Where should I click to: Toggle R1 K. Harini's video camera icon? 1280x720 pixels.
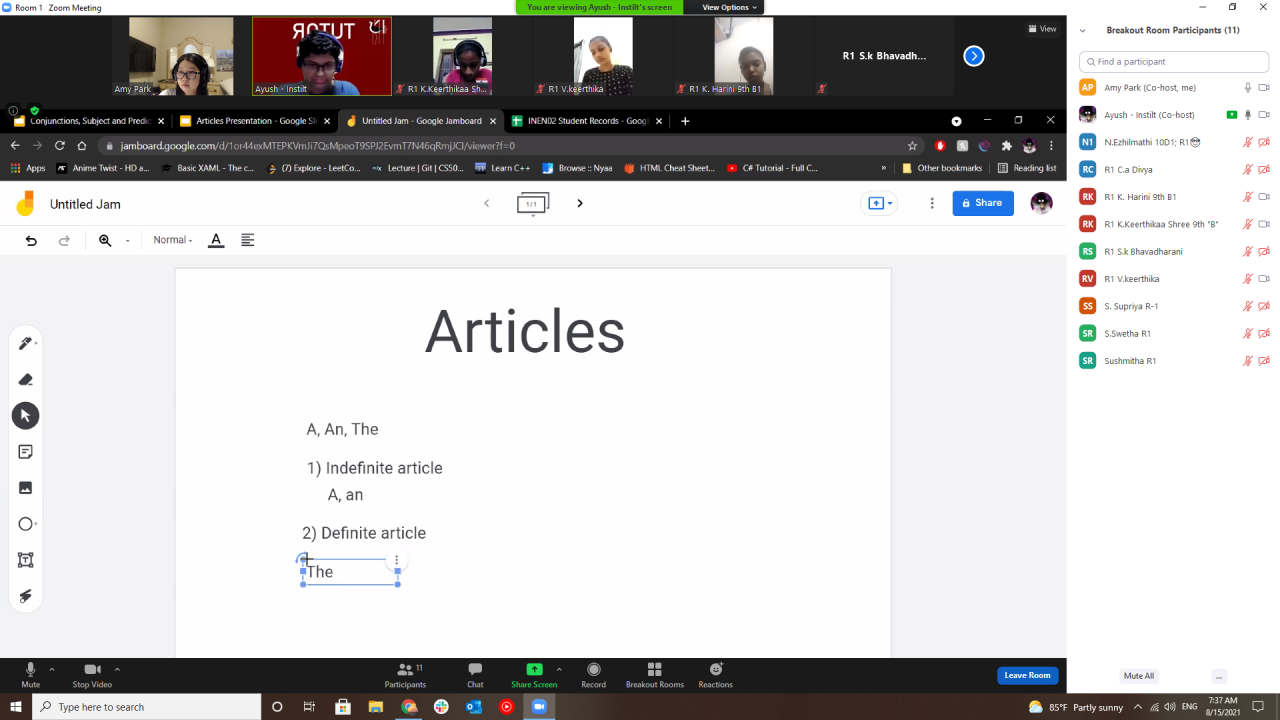(1264, 197)
